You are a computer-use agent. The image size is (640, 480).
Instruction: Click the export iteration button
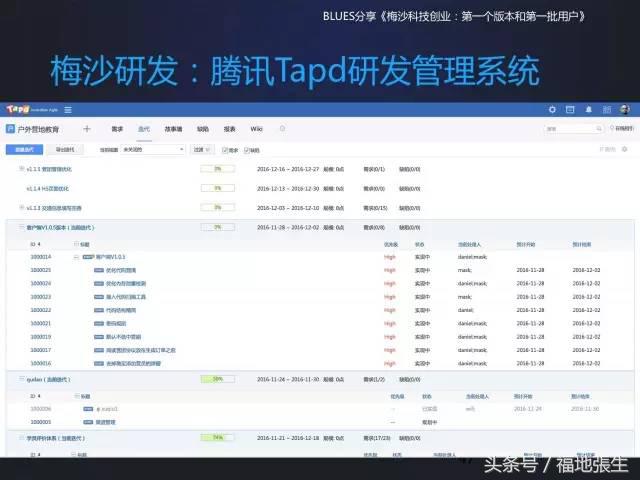(65, 149)
